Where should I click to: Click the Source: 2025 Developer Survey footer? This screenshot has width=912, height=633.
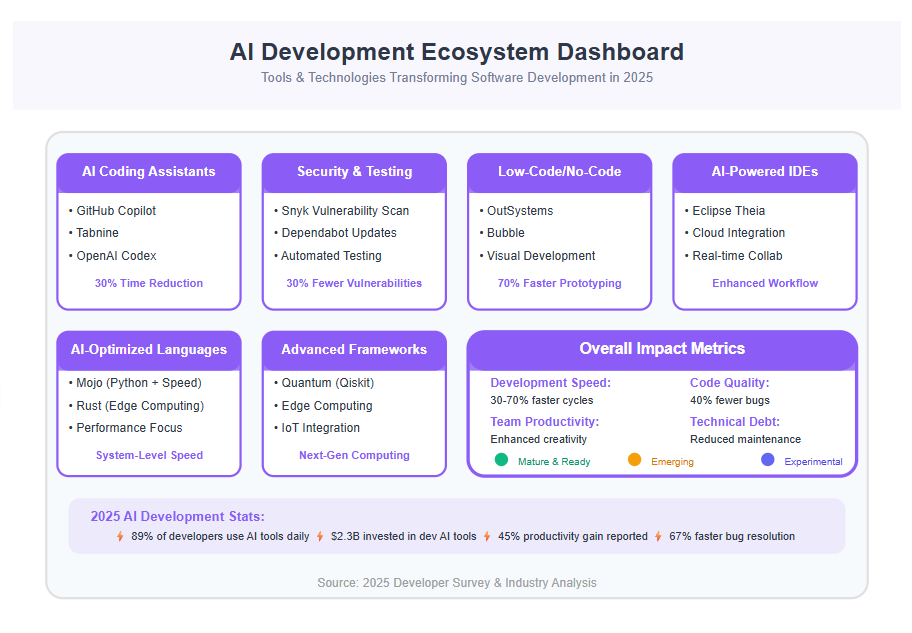pos(457,582)
